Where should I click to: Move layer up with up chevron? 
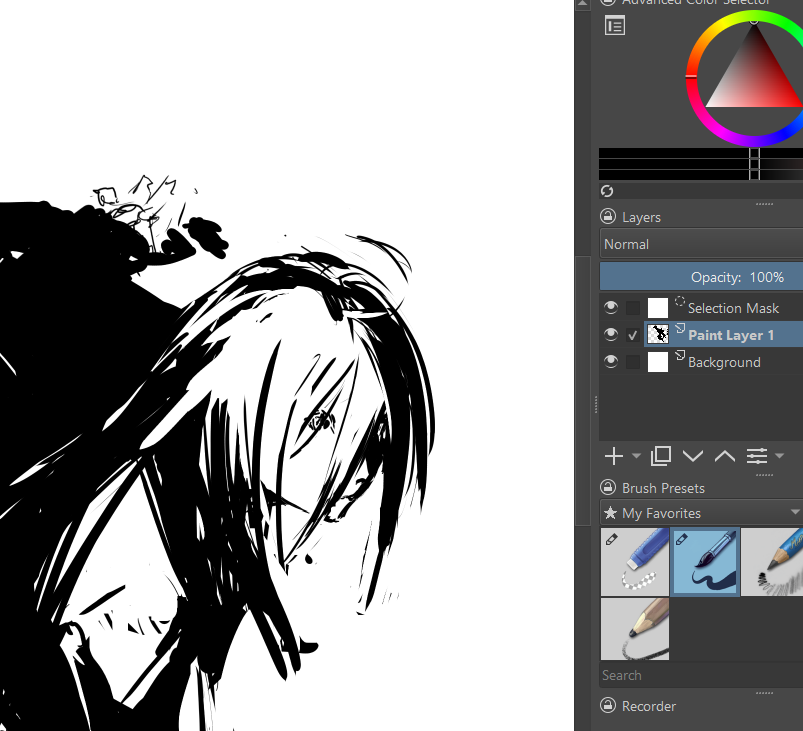(725, 456)
